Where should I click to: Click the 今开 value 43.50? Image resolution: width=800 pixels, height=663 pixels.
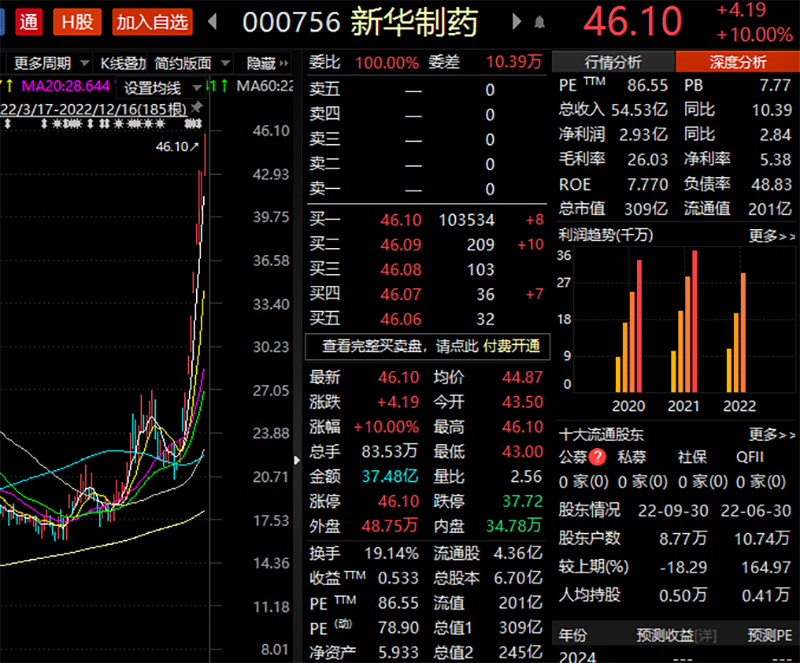pos(522,402)
